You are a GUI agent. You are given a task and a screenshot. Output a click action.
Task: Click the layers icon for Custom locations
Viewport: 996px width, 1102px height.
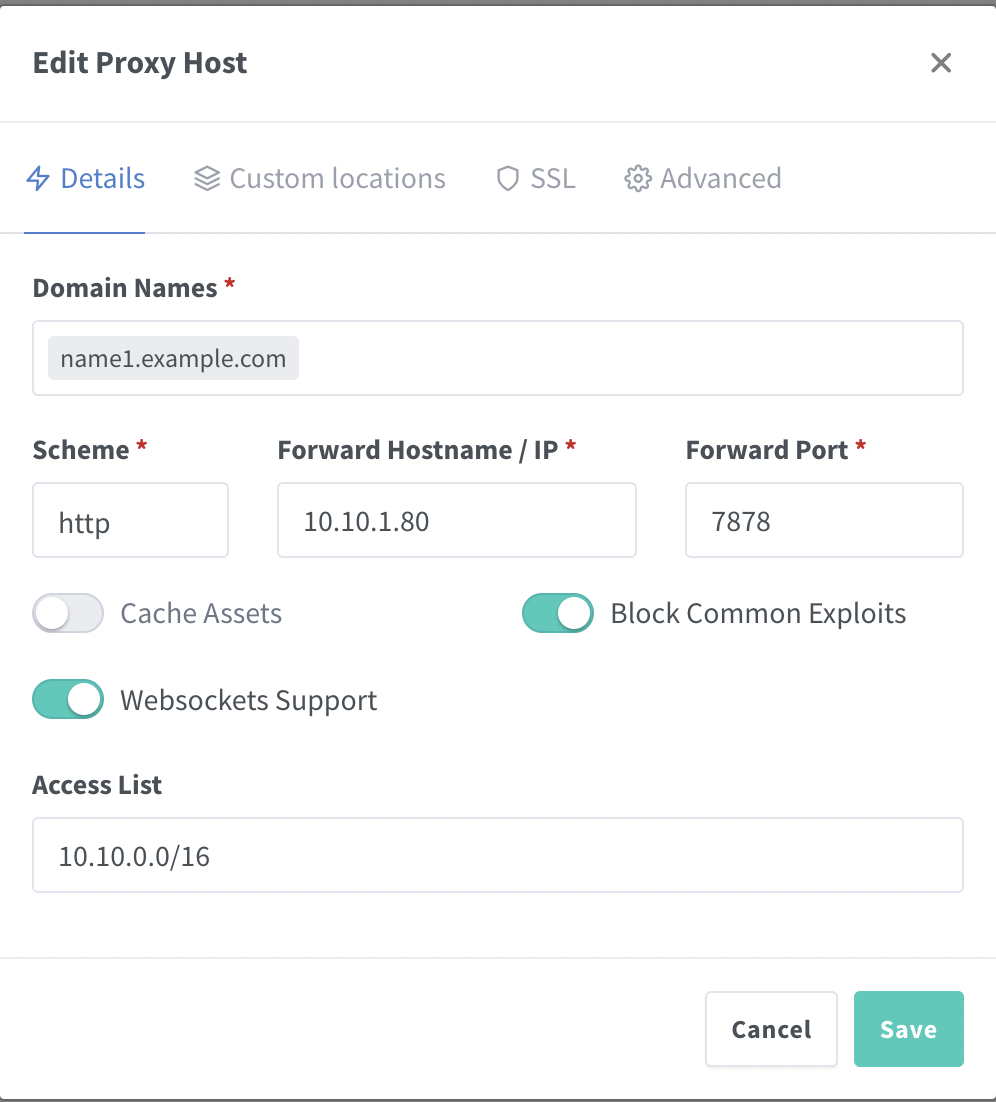(x=207, y=179)
